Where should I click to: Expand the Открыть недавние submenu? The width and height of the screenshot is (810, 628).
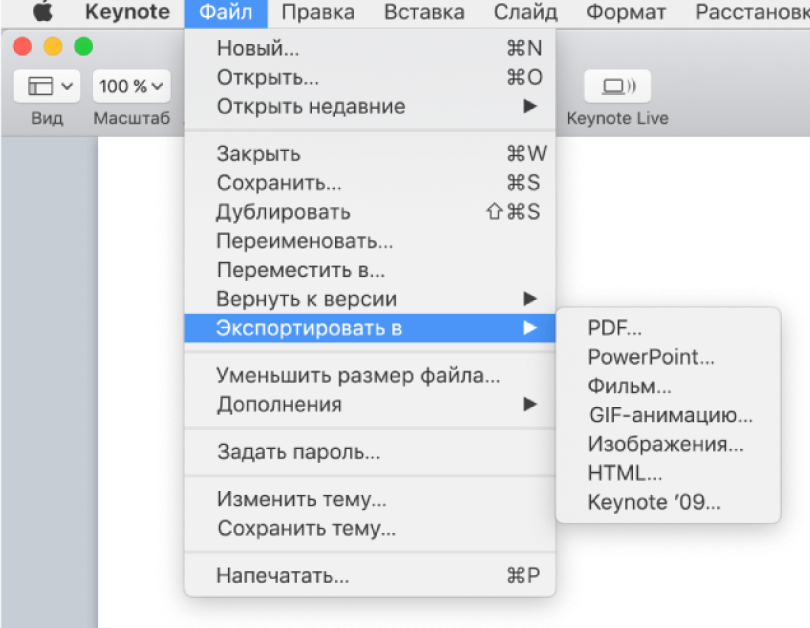[x=370, y=106]
